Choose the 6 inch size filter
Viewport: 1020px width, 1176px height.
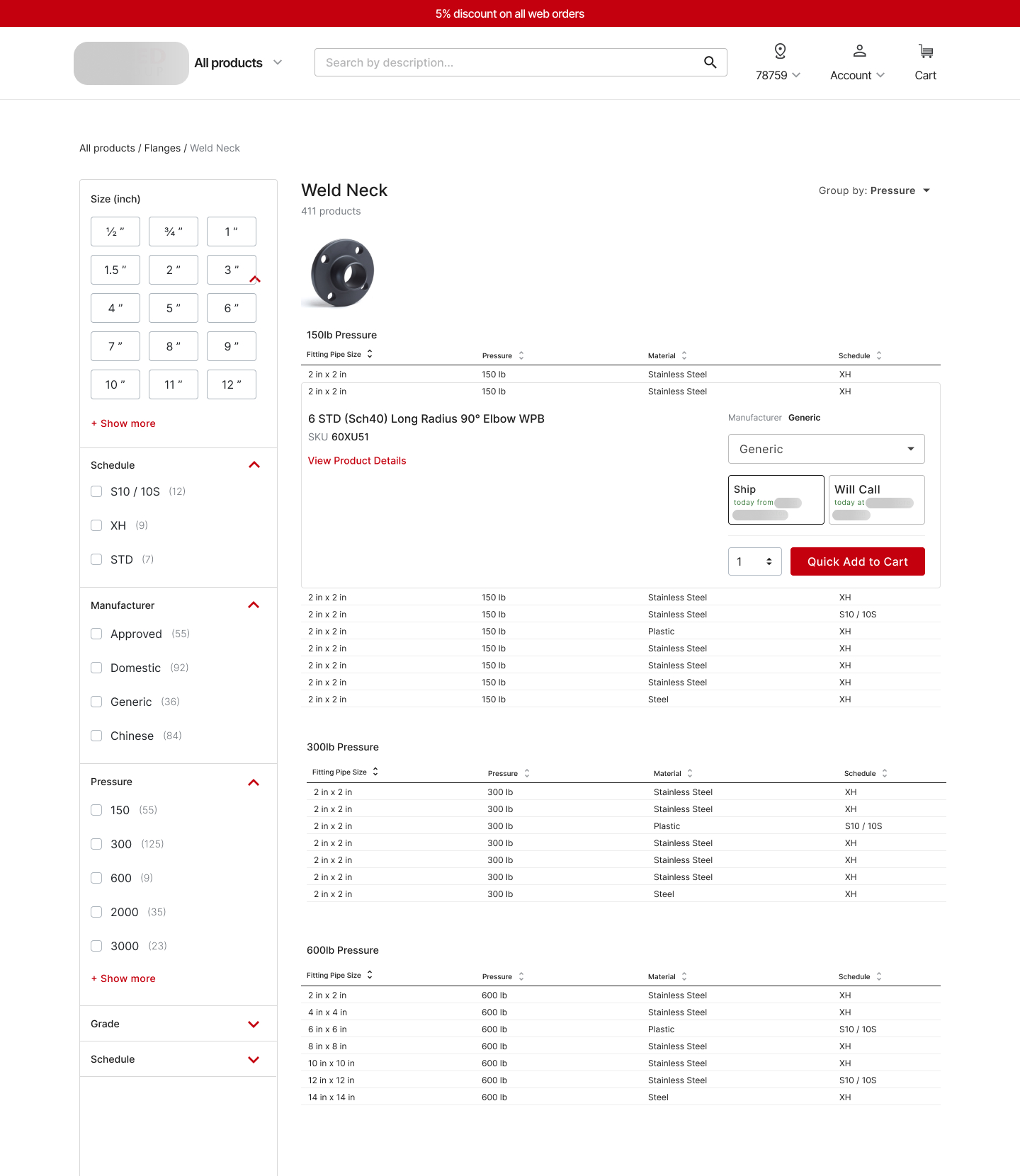click(232, 308)
